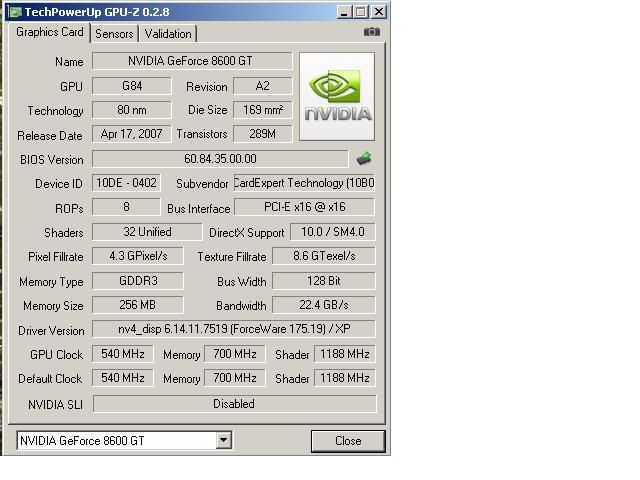Click the GPU field showing G84
Viewport: 640px width, 480px height.
tap(132, 86)
